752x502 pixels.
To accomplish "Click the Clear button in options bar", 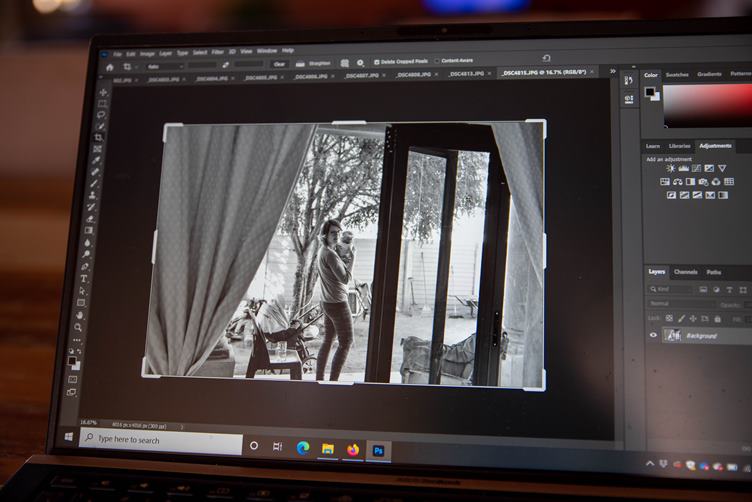I will tap(279, 64).
